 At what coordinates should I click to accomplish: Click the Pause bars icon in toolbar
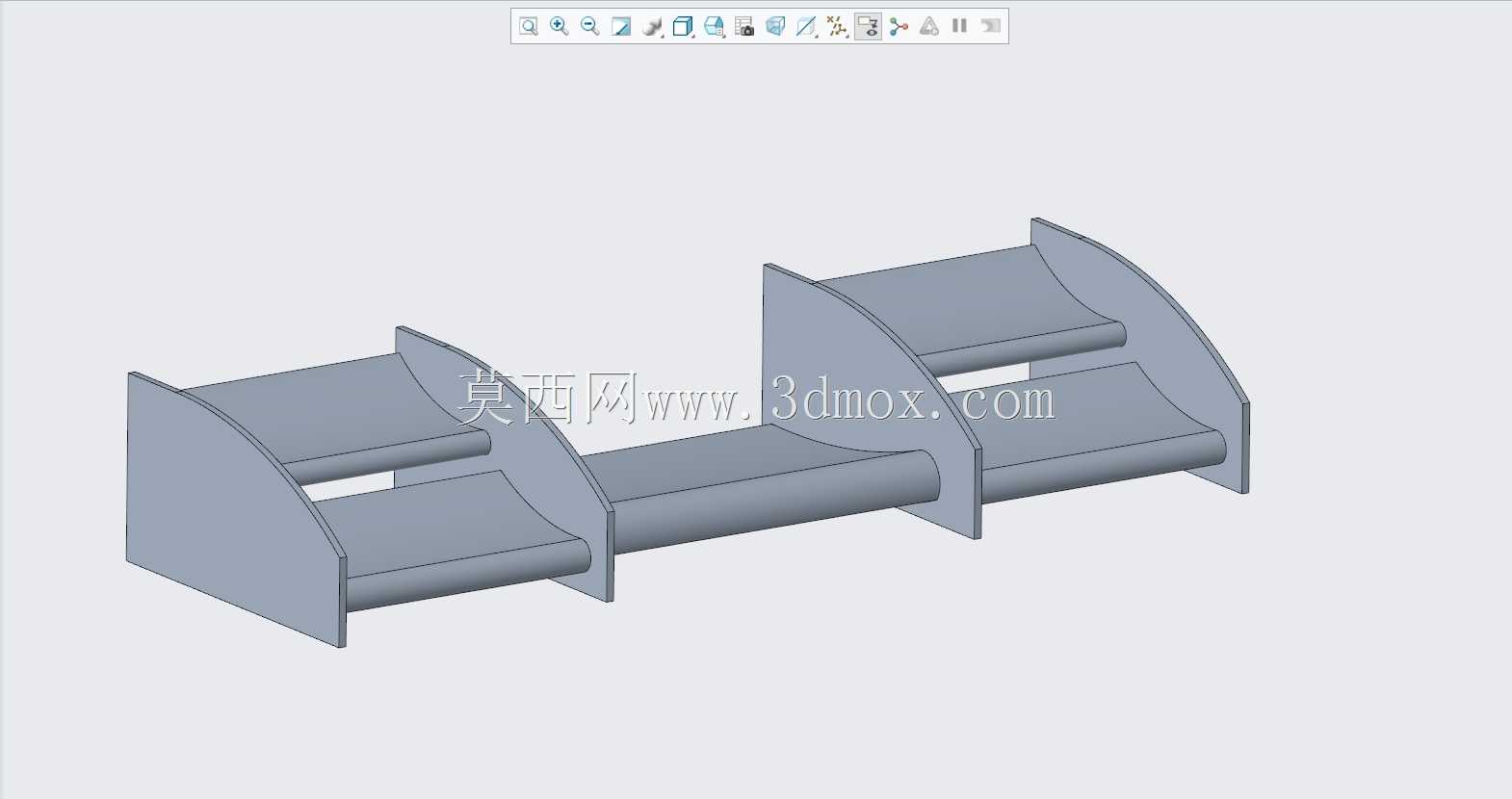(959, 26)
